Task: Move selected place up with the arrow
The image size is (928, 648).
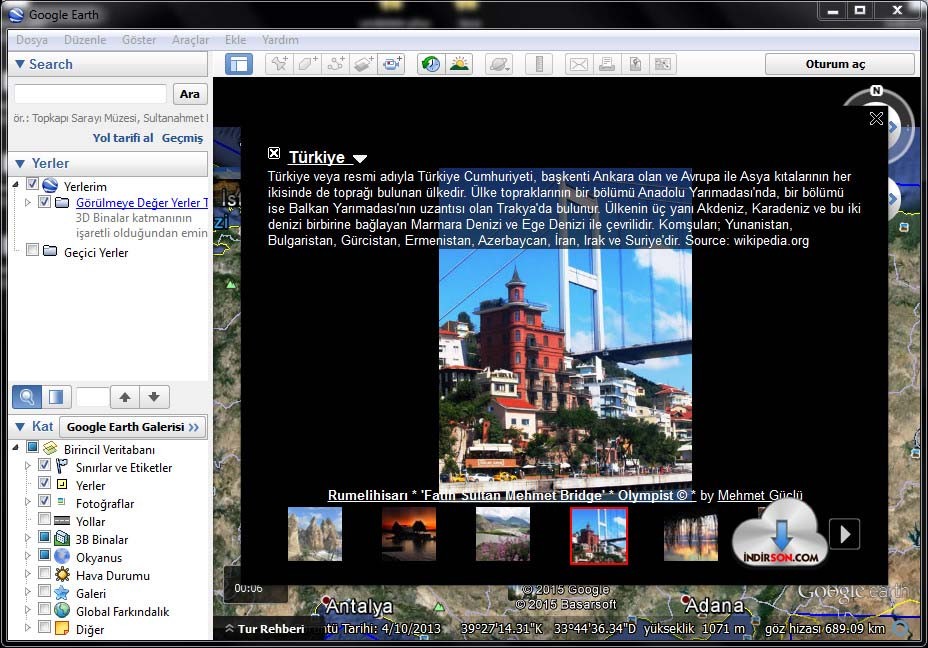Action: pyautogui.click(x=125, y=396)
